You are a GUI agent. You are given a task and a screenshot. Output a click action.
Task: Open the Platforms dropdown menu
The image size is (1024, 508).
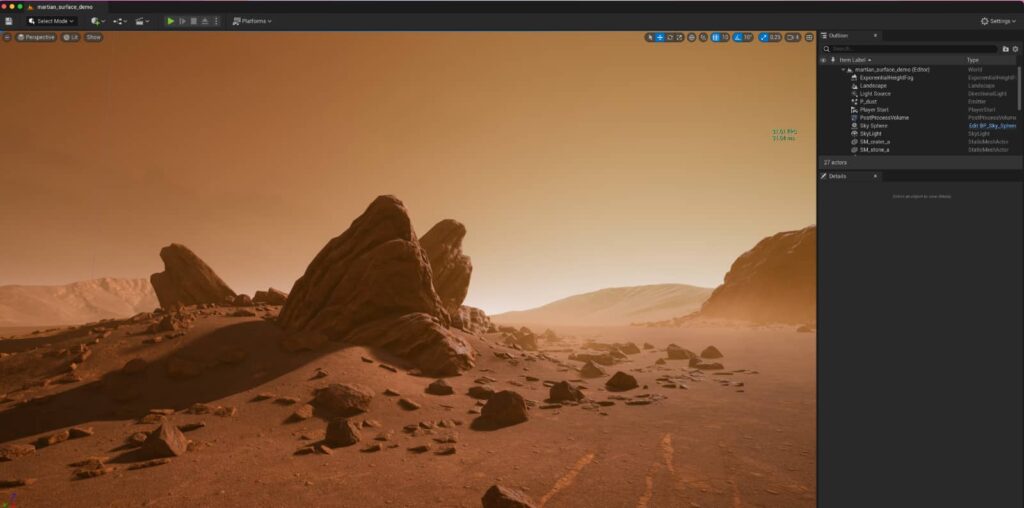click(x=252, y=21)
